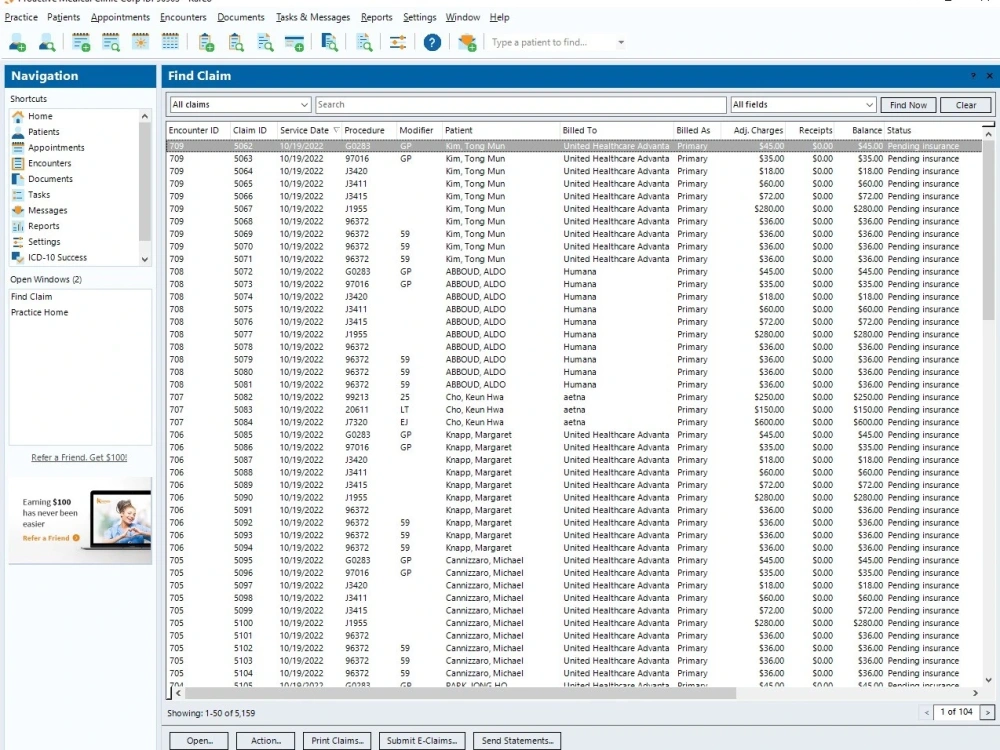Open the Encounters menu
Screen dimensions: 1000x750
coord(183,17)
